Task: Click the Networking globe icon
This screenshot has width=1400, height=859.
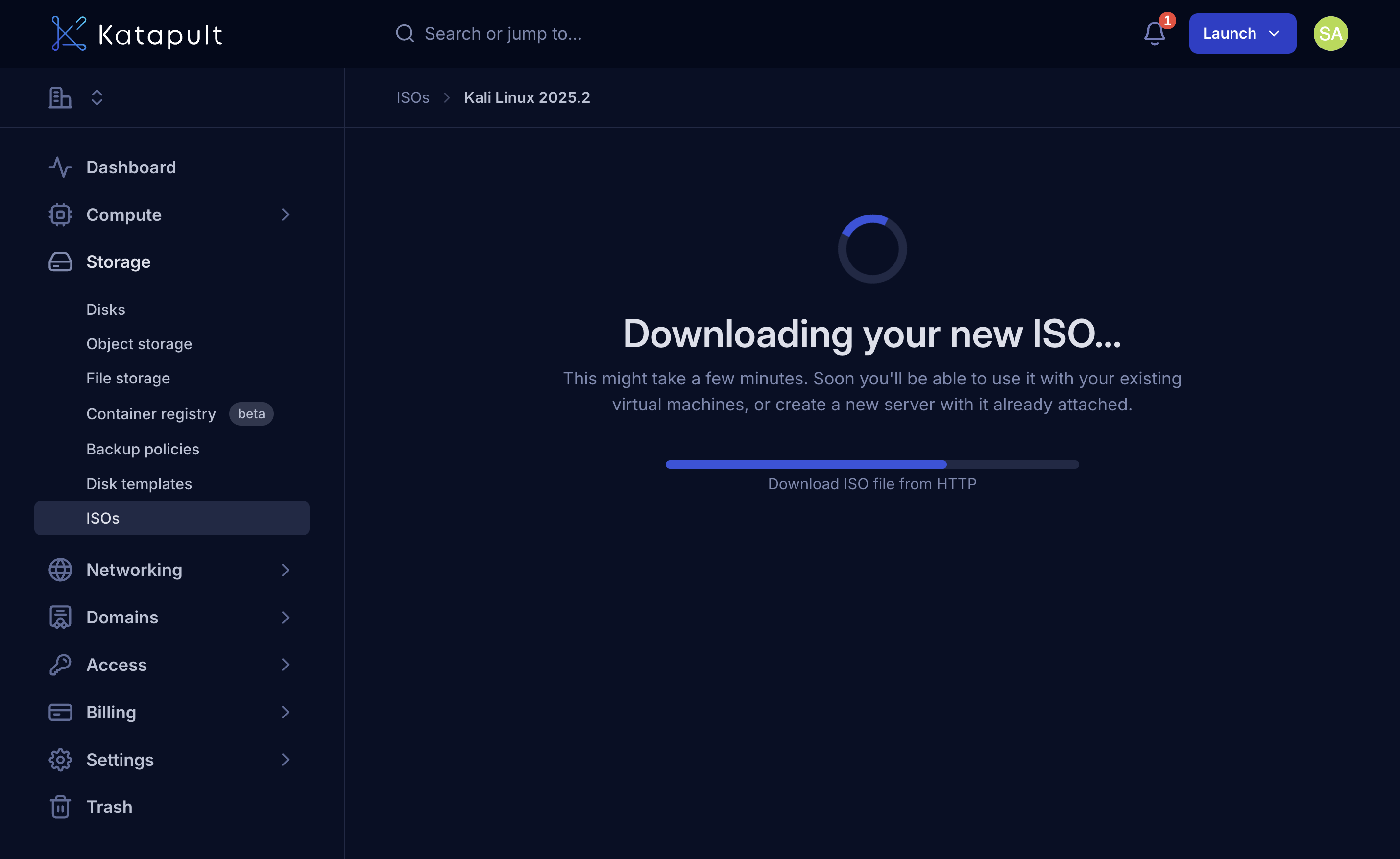Action: point(60,570)
